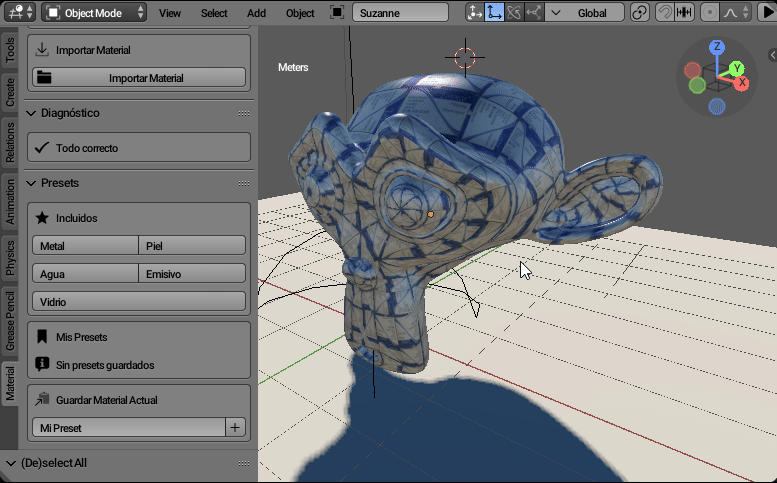
Task: Open the Select menu
Action: 214,13
